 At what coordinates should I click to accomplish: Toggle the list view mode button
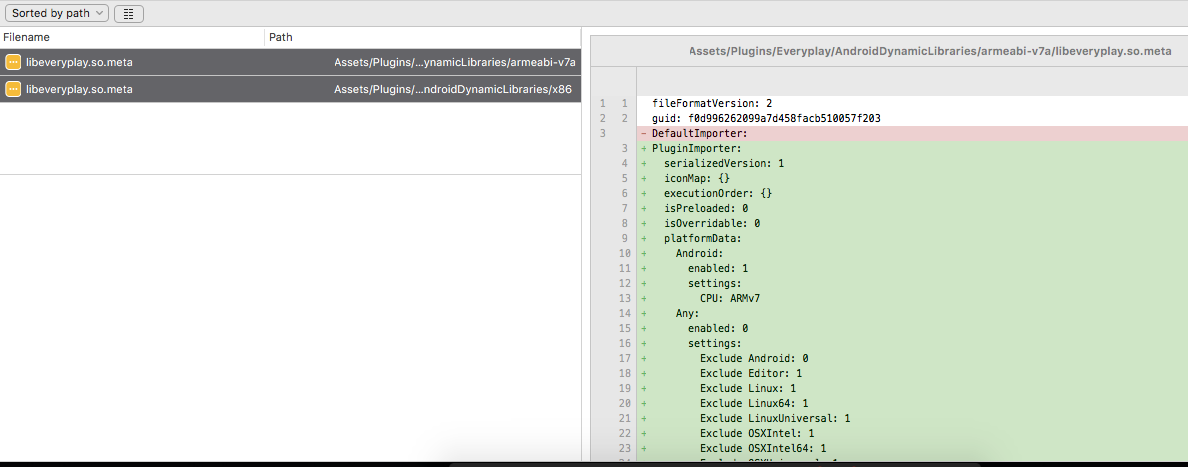[129, 14]
